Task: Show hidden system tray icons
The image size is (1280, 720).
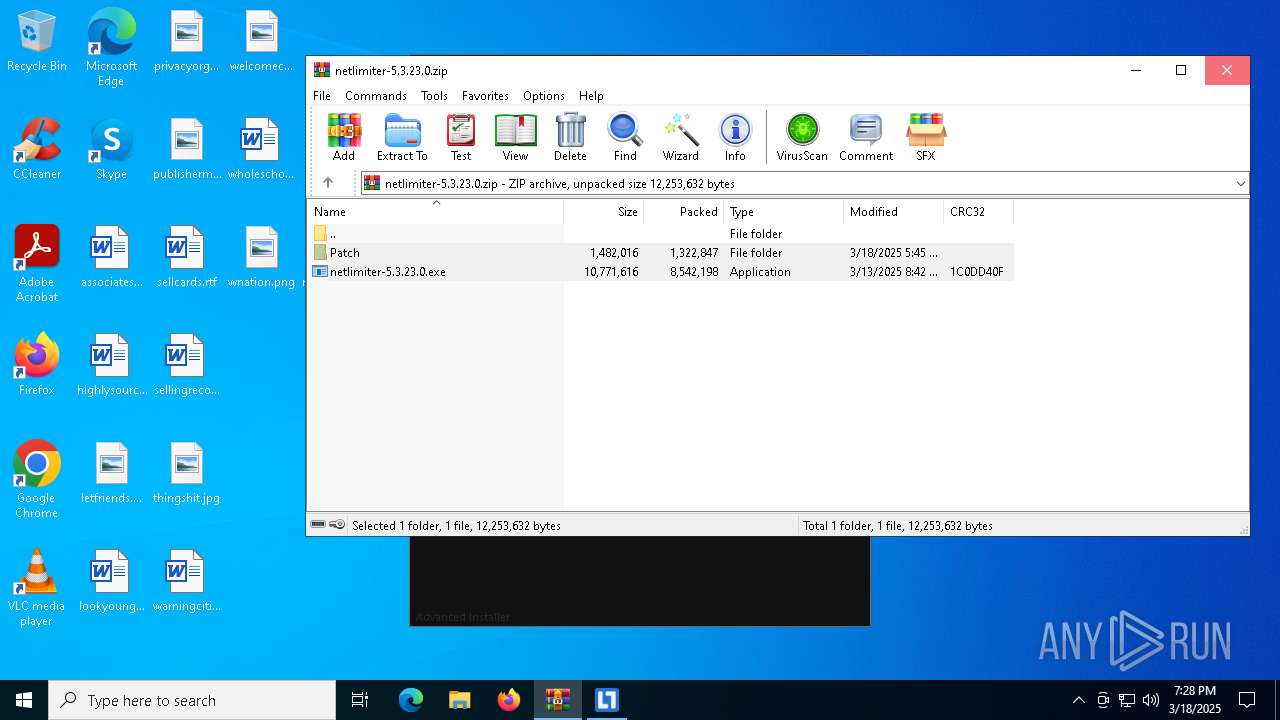Action: coord(1078,700)
